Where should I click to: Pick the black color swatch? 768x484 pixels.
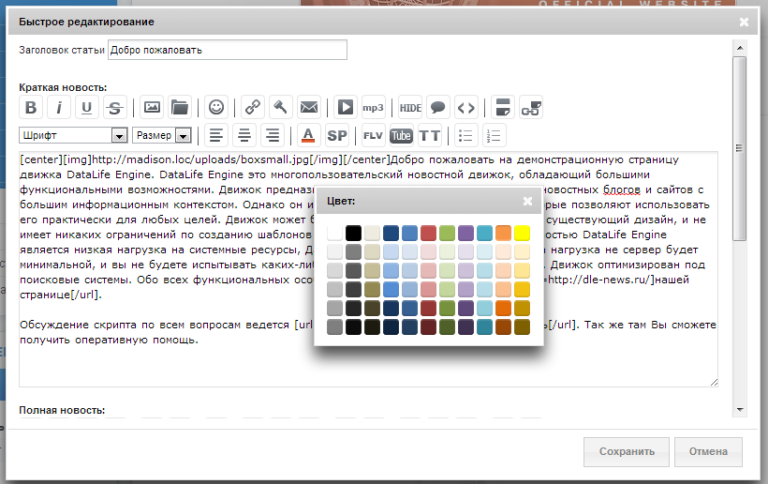(x=353, y=233)
